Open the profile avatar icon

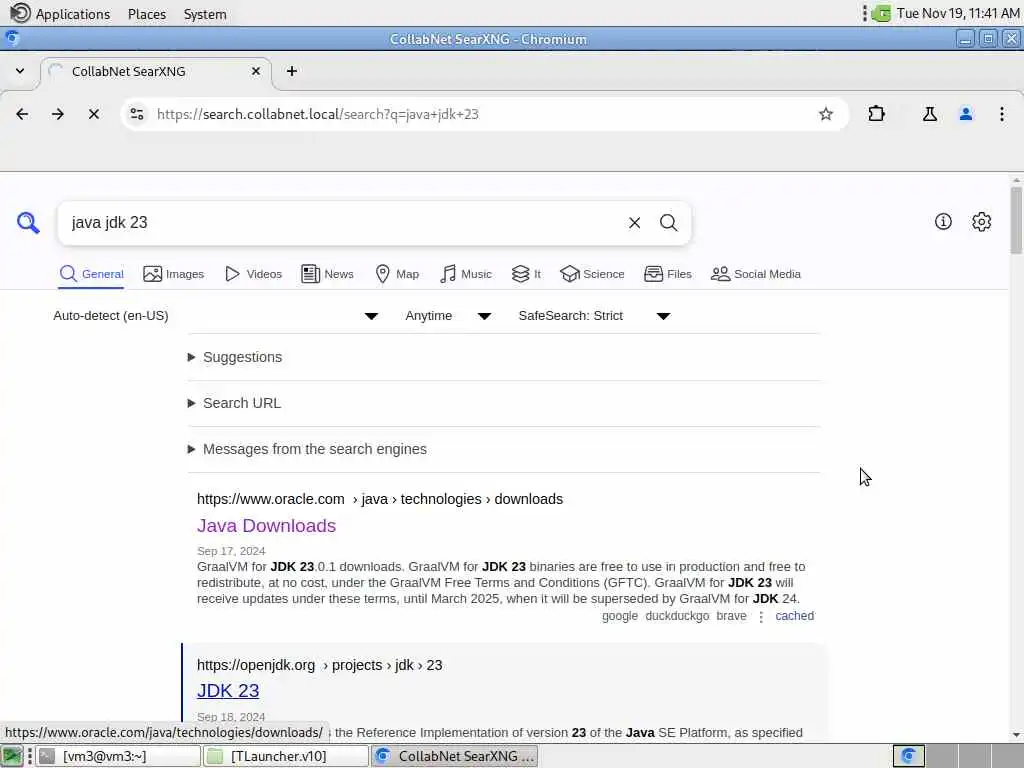coord(966,114)
